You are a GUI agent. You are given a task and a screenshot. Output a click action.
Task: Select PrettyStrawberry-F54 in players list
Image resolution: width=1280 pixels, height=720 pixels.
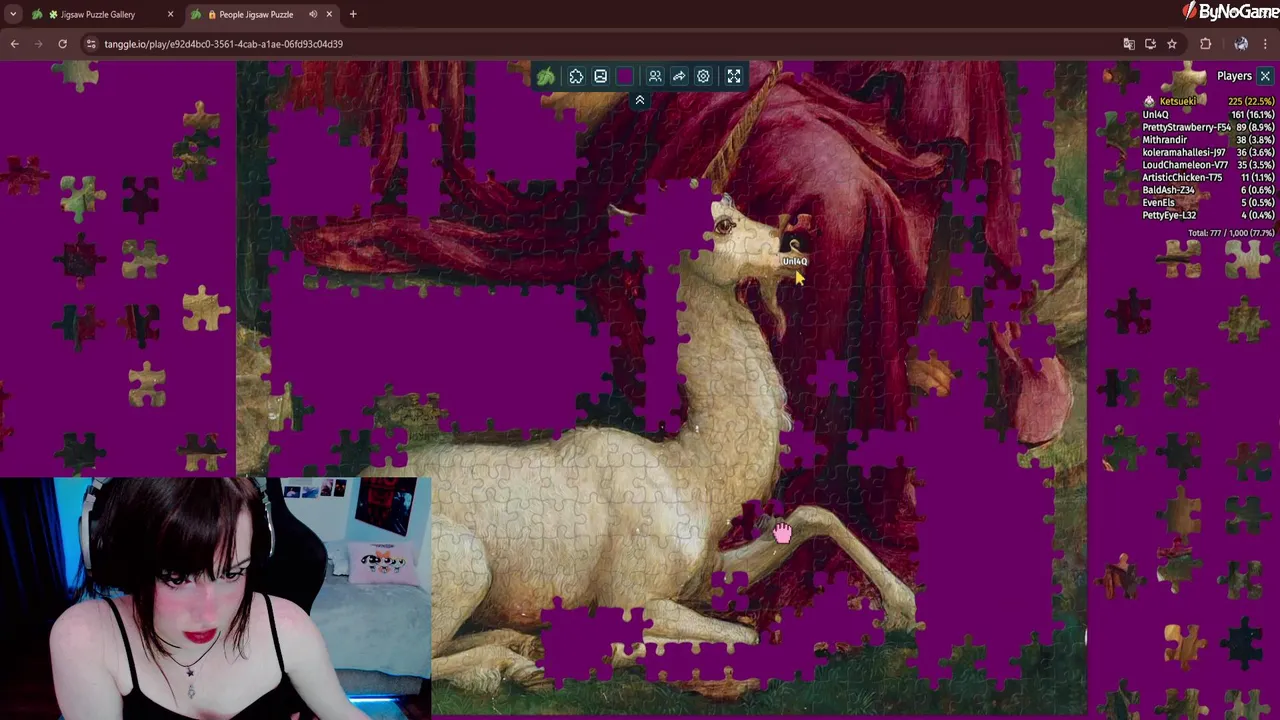tap(1186, 127)
